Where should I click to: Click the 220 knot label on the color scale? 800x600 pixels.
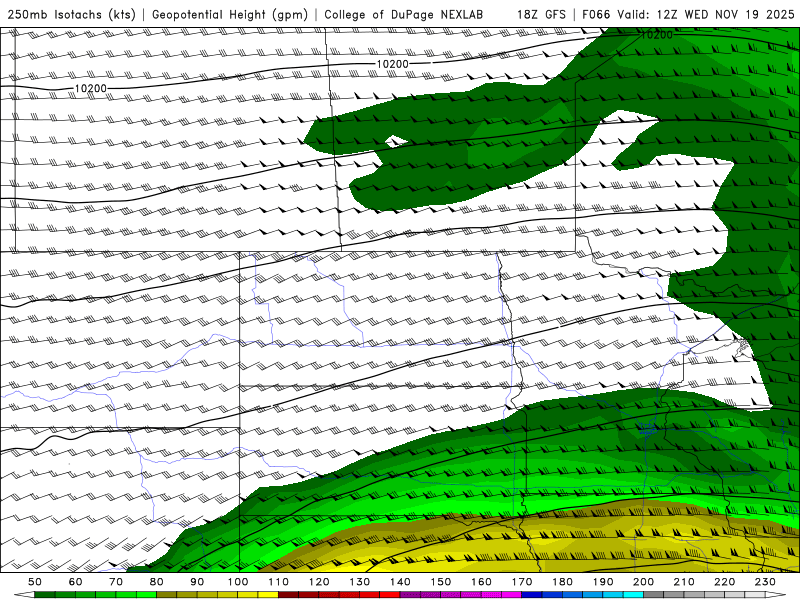[x=724, y=582]
